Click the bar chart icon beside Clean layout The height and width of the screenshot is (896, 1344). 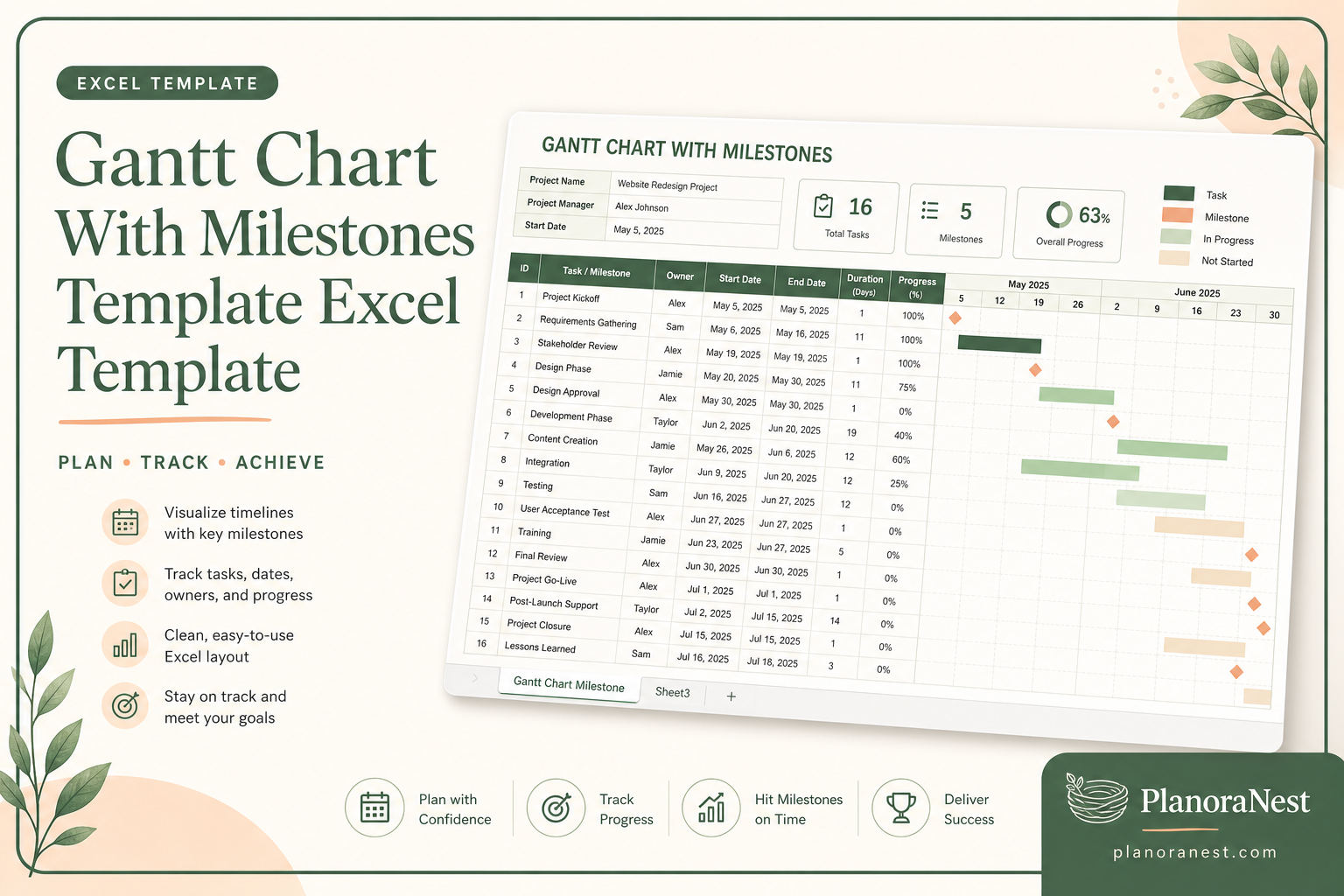(x=125, y=645)
